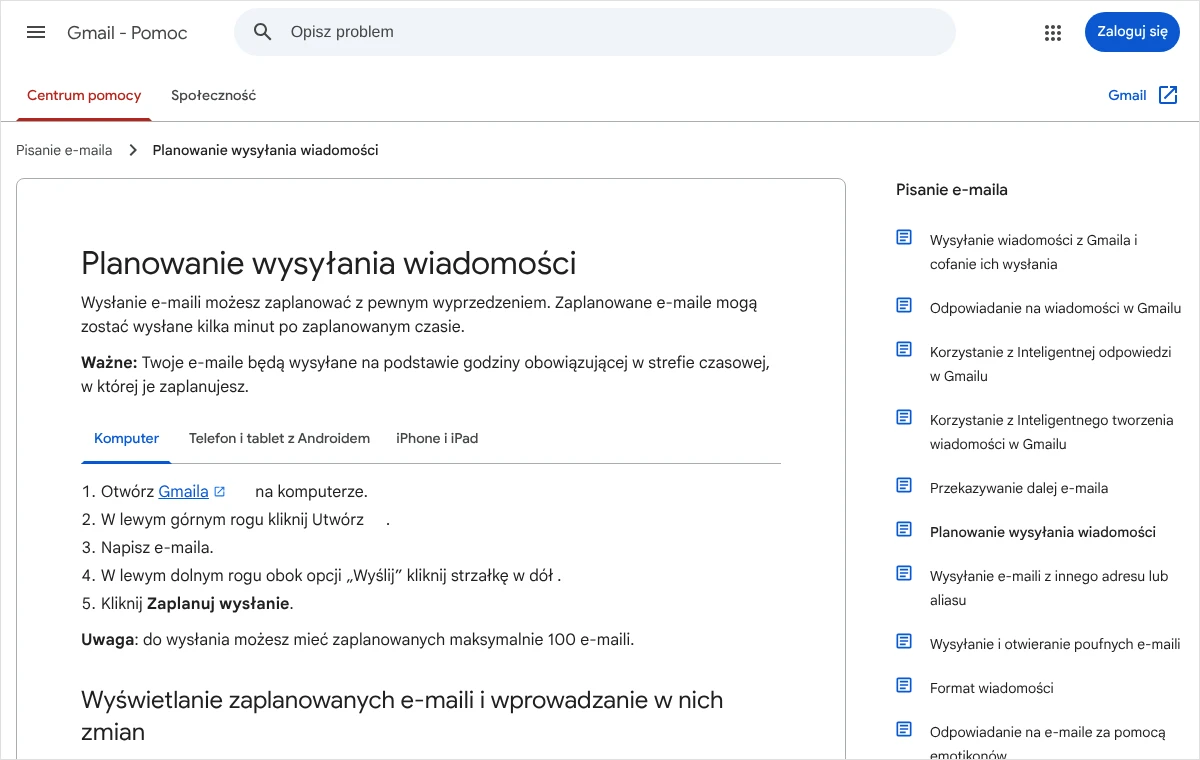This screenshot has height=760, width=1200.
Task: Click document icon beside sidebar Planowanie wysyłania wiadomości
Action: 904,529
